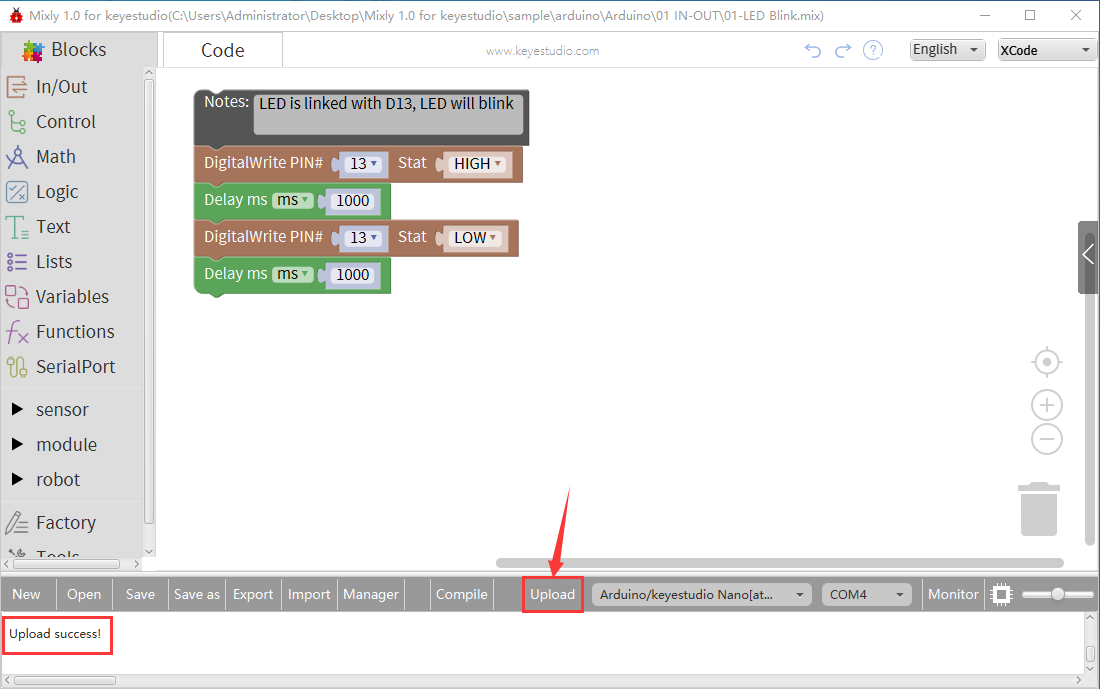
Task: Switch to the Code tab
Action: tap(222, 51)
